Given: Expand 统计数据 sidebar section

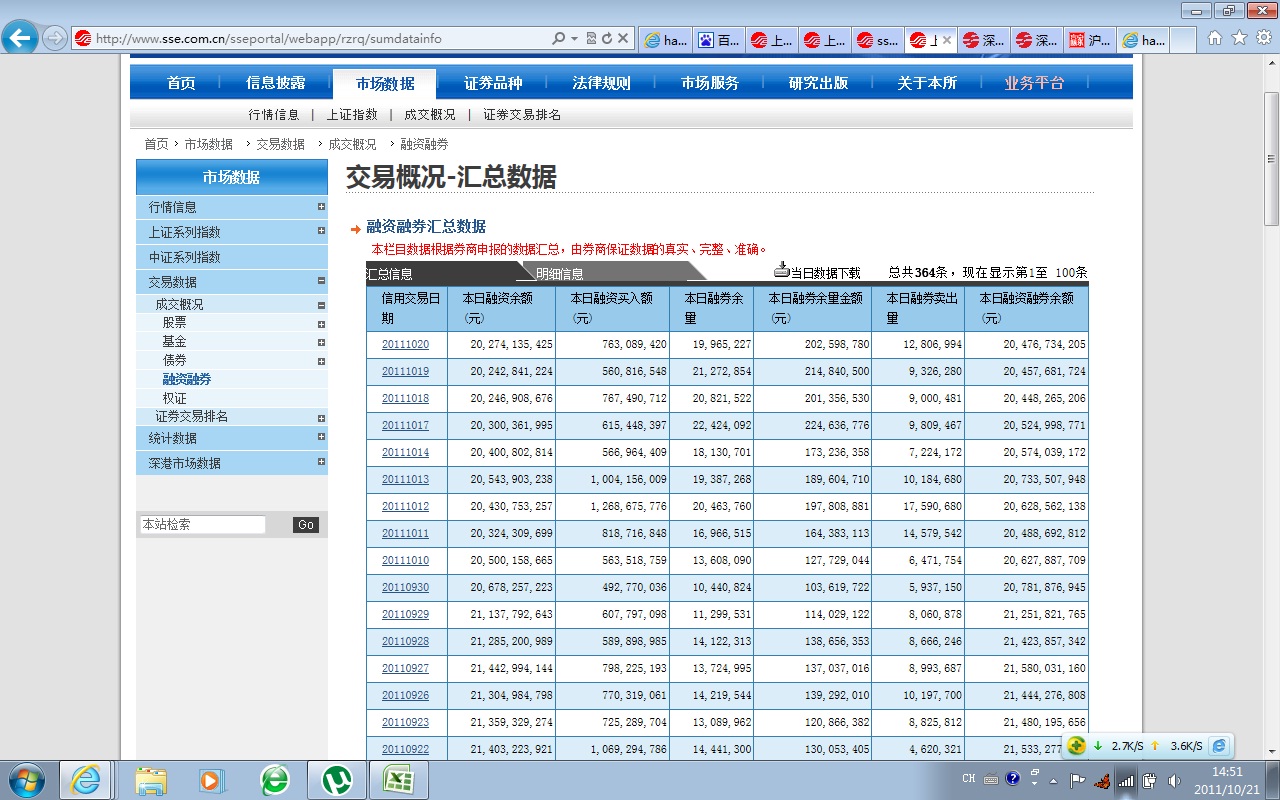Looking at the screenshot, I should (321, 437).
